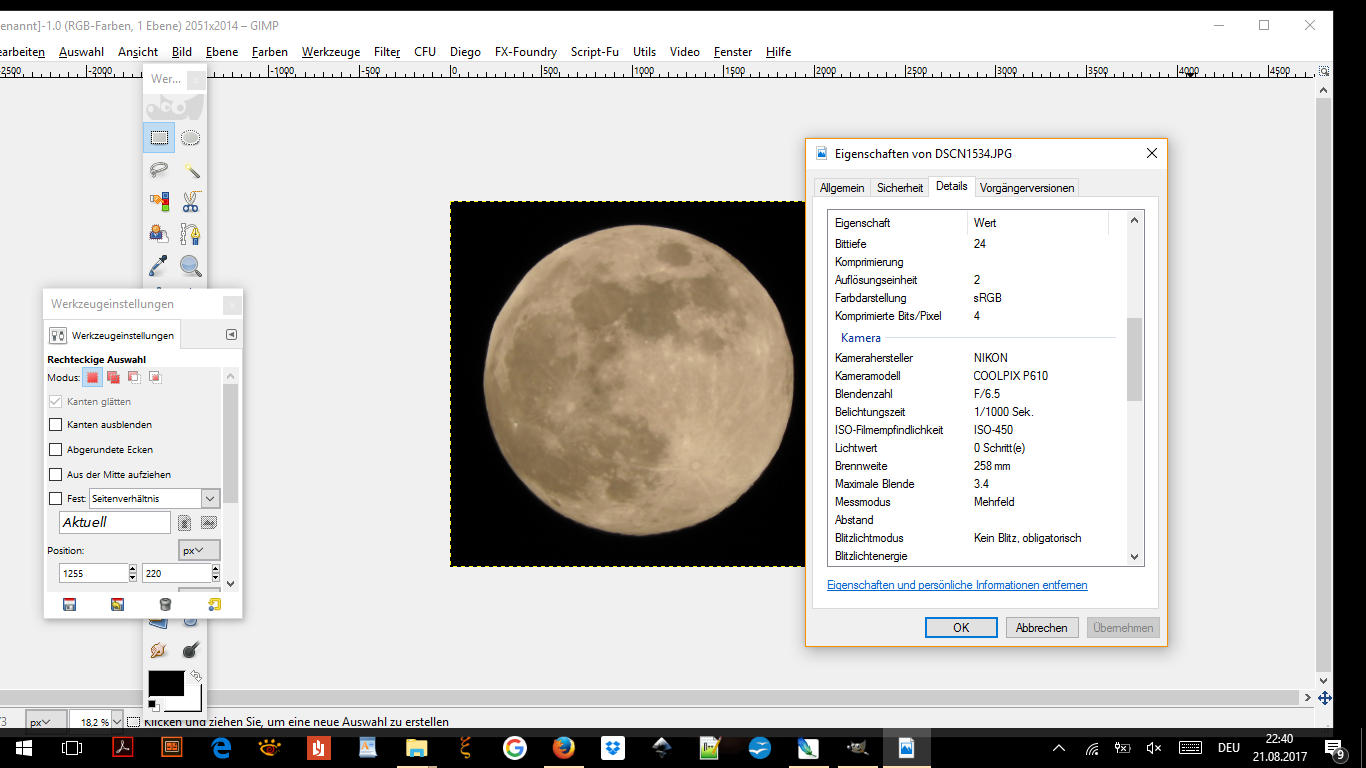Click the Abbrechen button
This screenshot has height=768, width=1366.
[1041, 628]
